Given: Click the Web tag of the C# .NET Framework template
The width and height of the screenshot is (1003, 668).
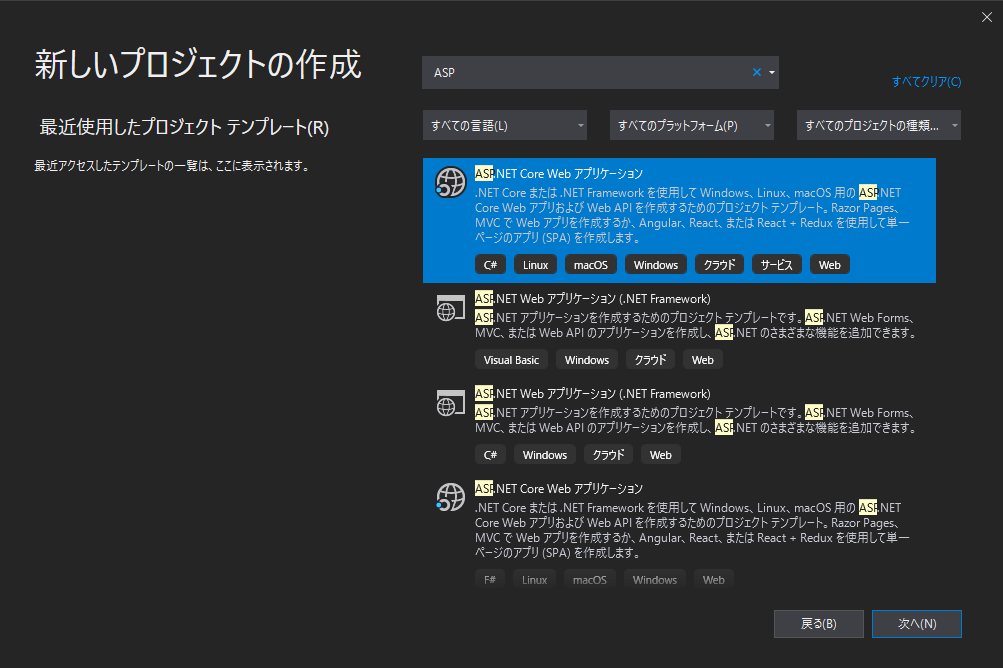Looking at the screenshot, I should coord(661,455).
